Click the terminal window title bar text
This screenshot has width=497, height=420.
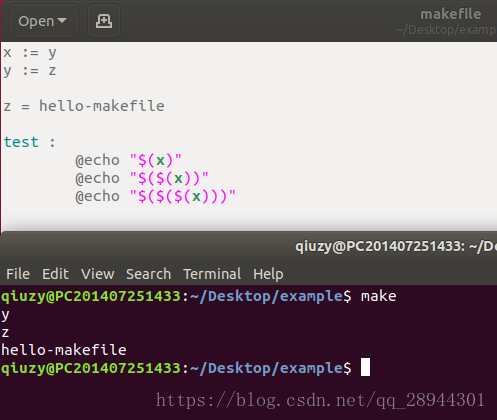tap(396, 247)
